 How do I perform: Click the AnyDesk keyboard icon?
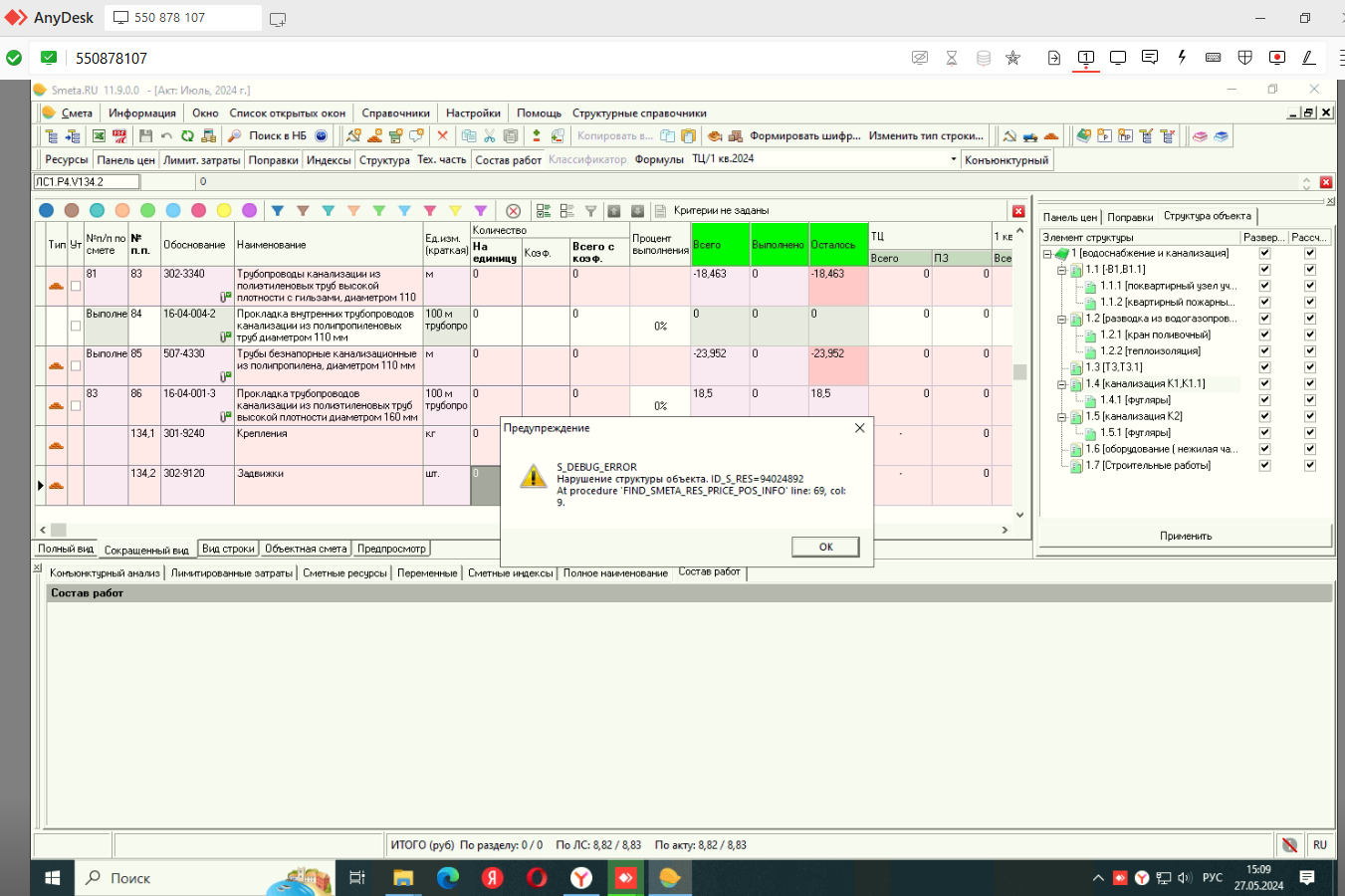point(1214,57)
